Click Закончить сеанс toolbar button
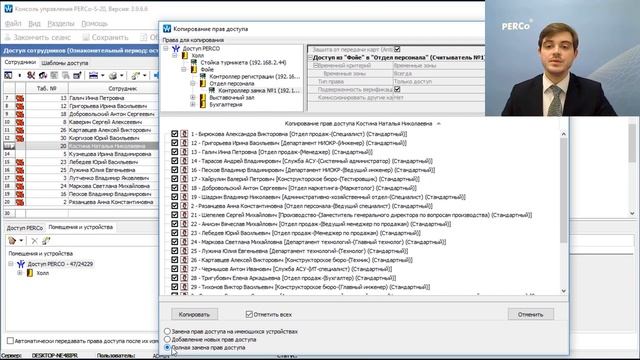Image resolution: width=640 pixels, height=360 pixels. pyautogui.click(x=38, y=38)
